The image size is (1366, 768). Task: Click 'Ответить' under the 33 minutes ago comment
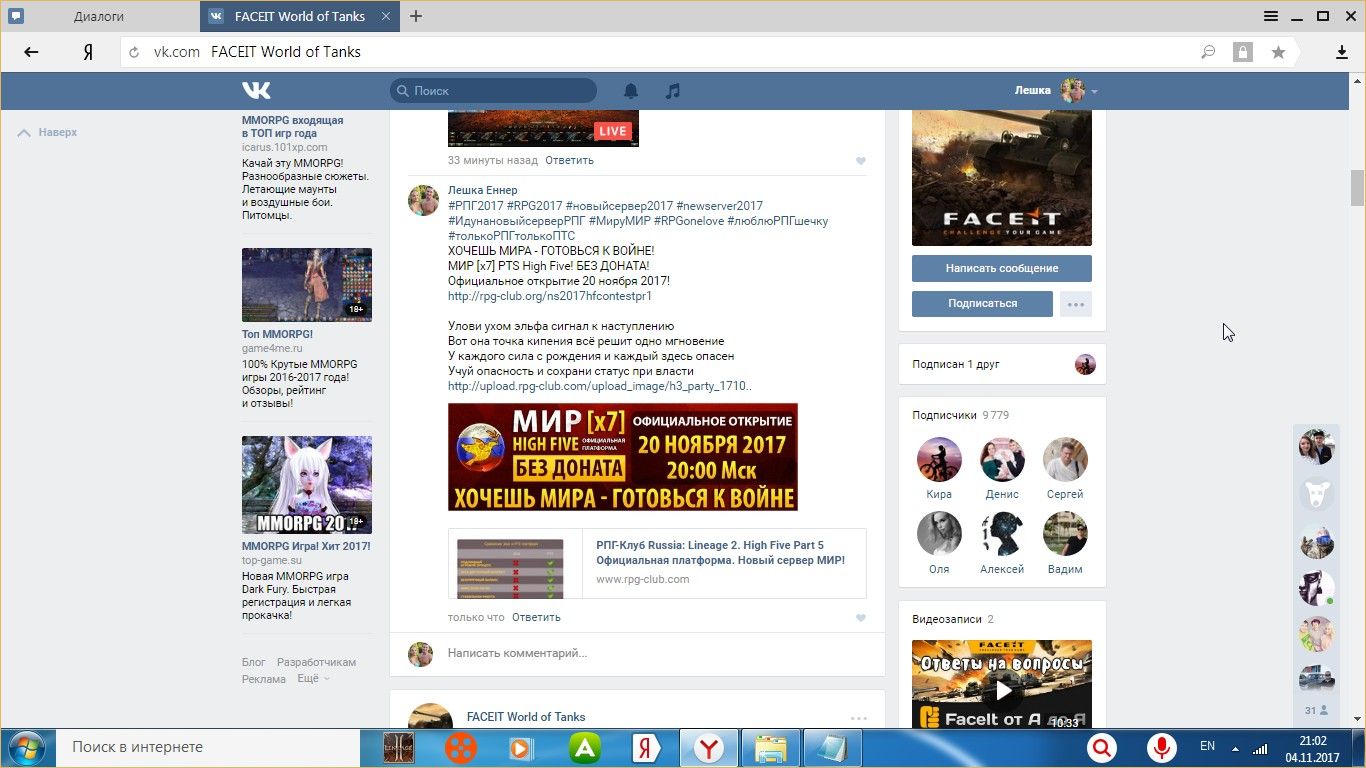(569, 160)
